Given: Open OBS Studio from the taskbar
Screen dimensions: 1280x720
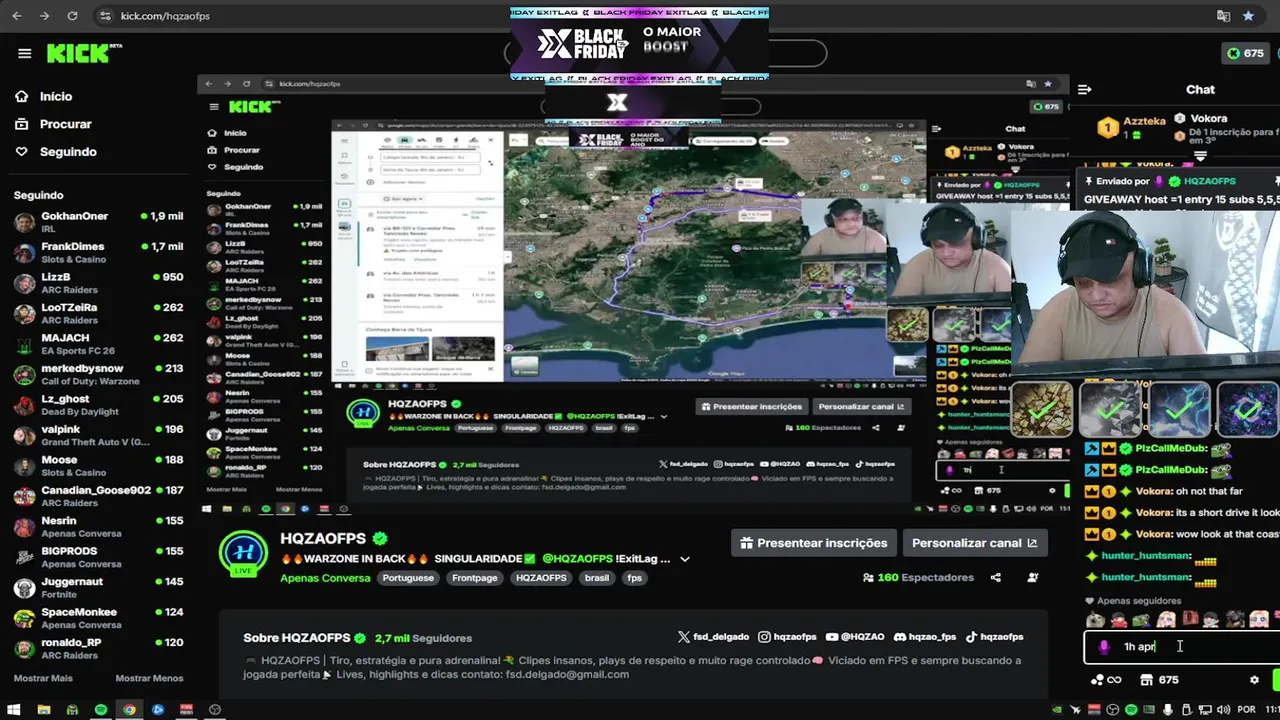Looking at the screenshot, I should pos(214,710).
